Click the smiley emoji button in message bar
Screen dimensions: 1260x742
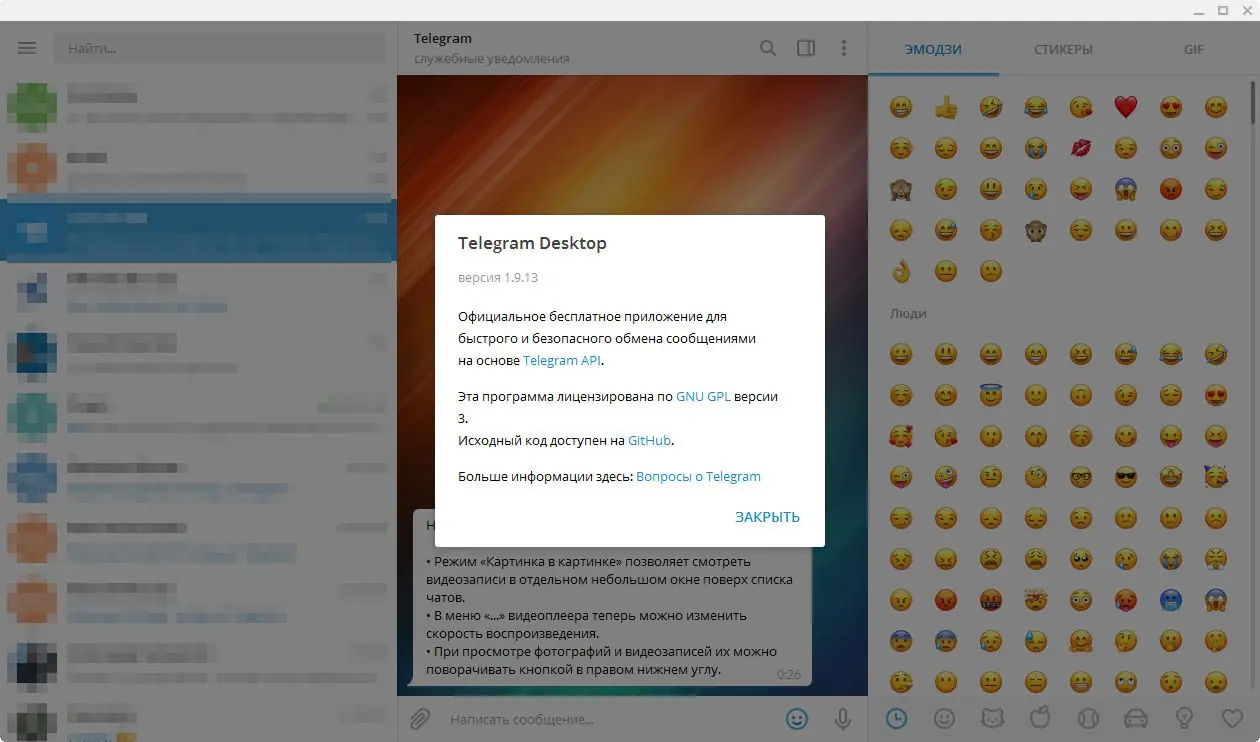pos(797,718)
